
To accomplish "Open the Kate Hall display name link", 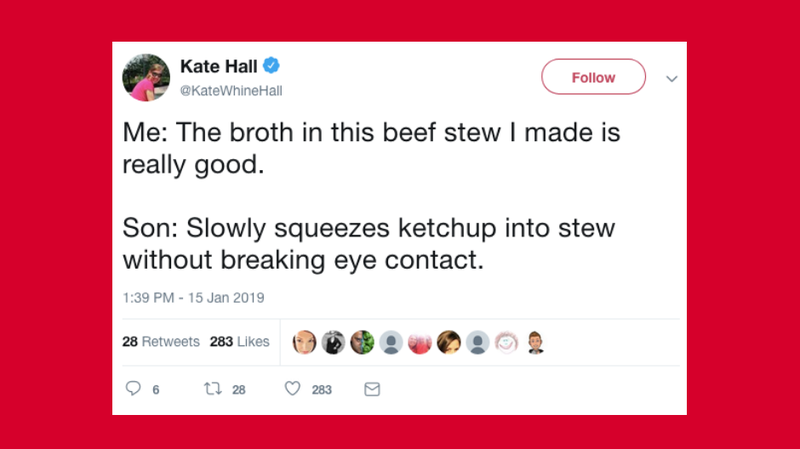I will click(x=219, y=66).
